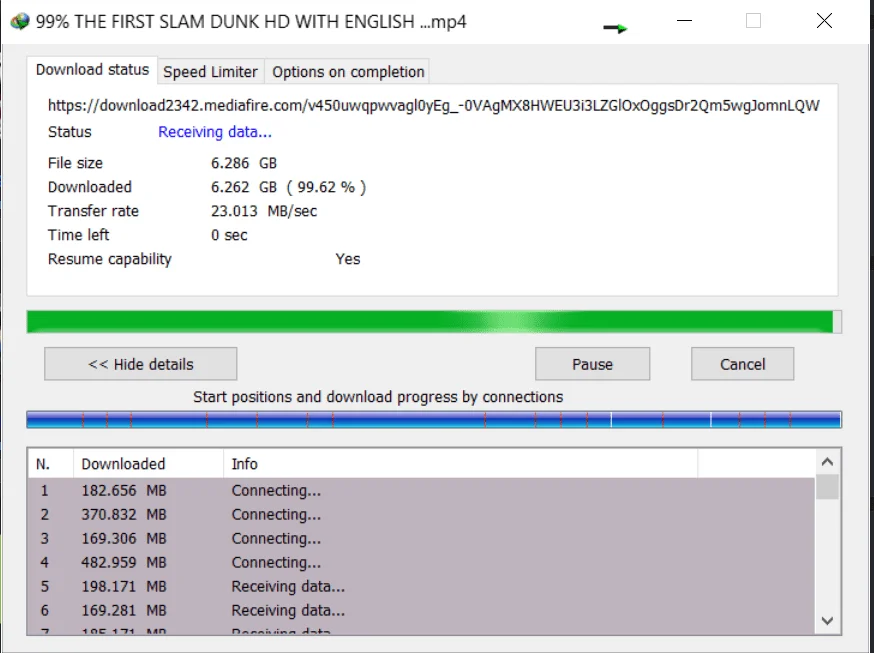Image resolution: width=874 pixels, height=653 pixels.
Task: Click the File size value 6.286 GB
Action: point(244,163)
